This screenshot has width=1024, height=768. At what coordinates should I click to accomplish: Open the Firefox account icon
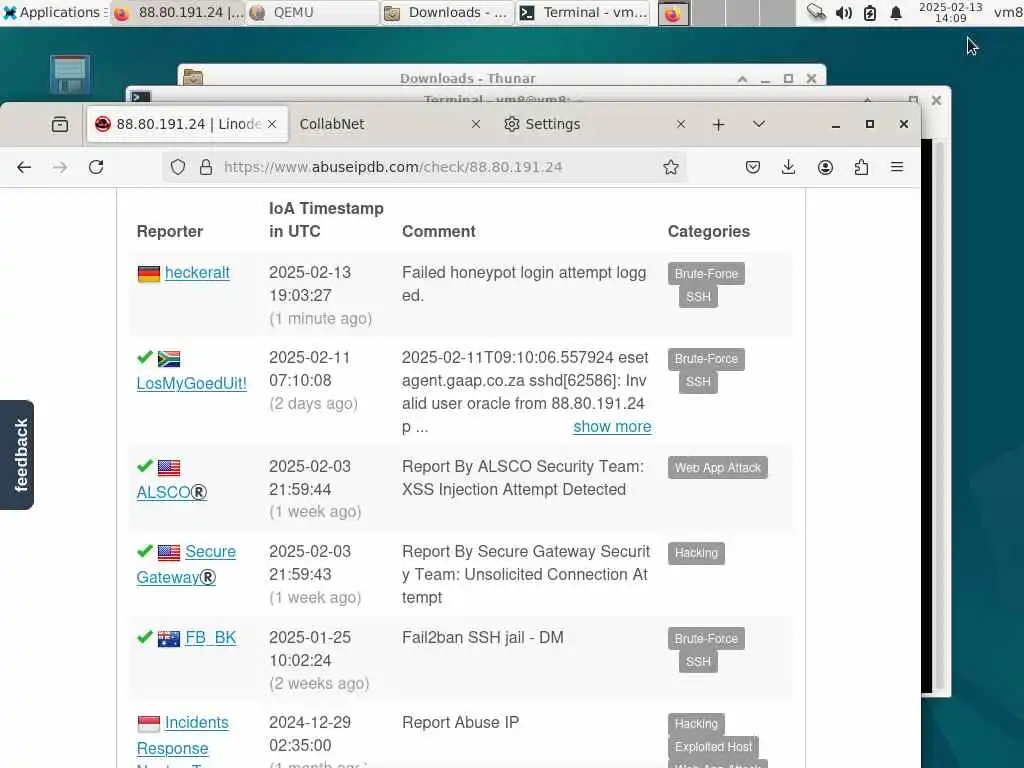825,167
